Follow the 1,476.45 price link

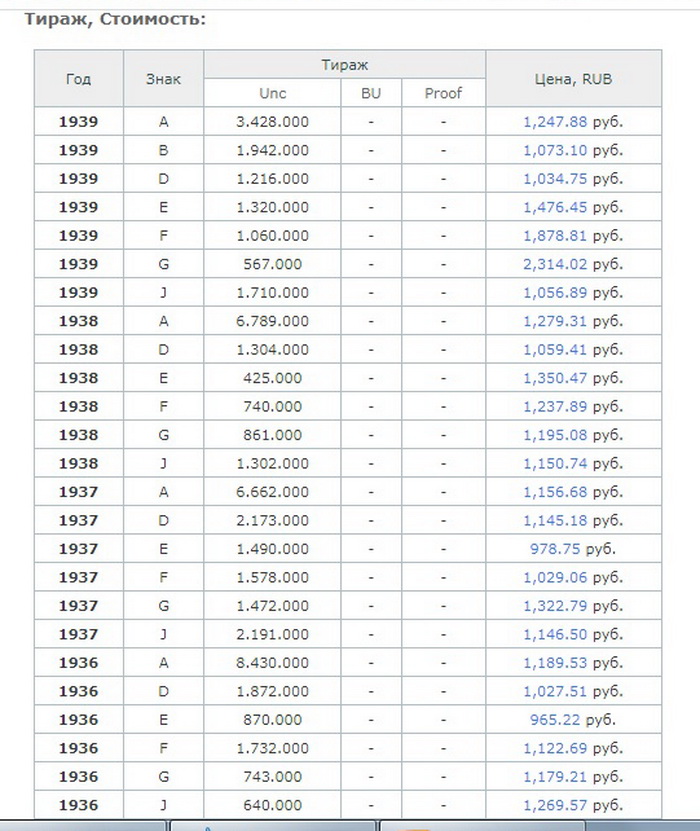[x=555, y=207]
